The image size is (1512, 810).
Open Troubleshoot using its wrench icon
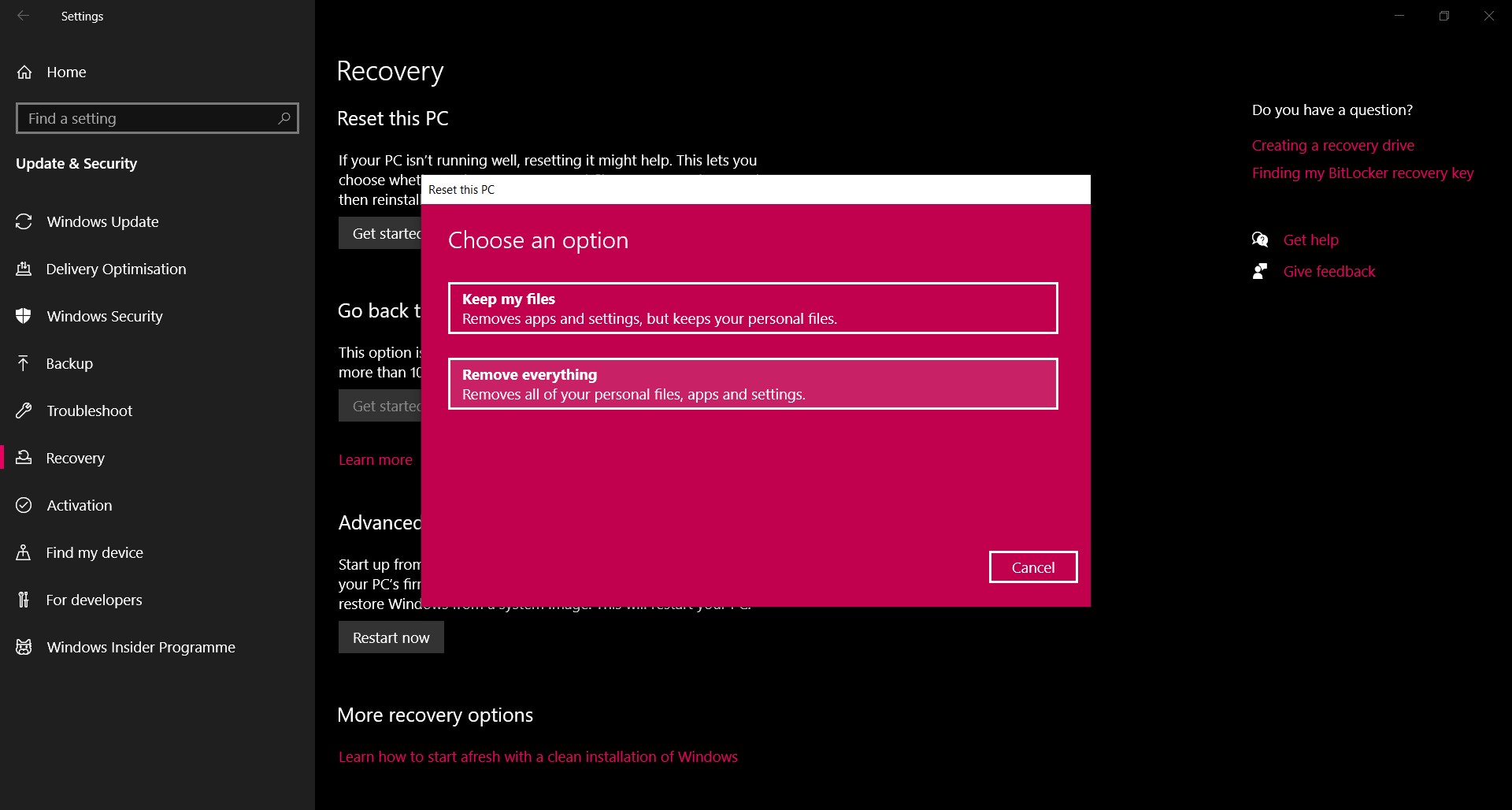coord(24,411)
